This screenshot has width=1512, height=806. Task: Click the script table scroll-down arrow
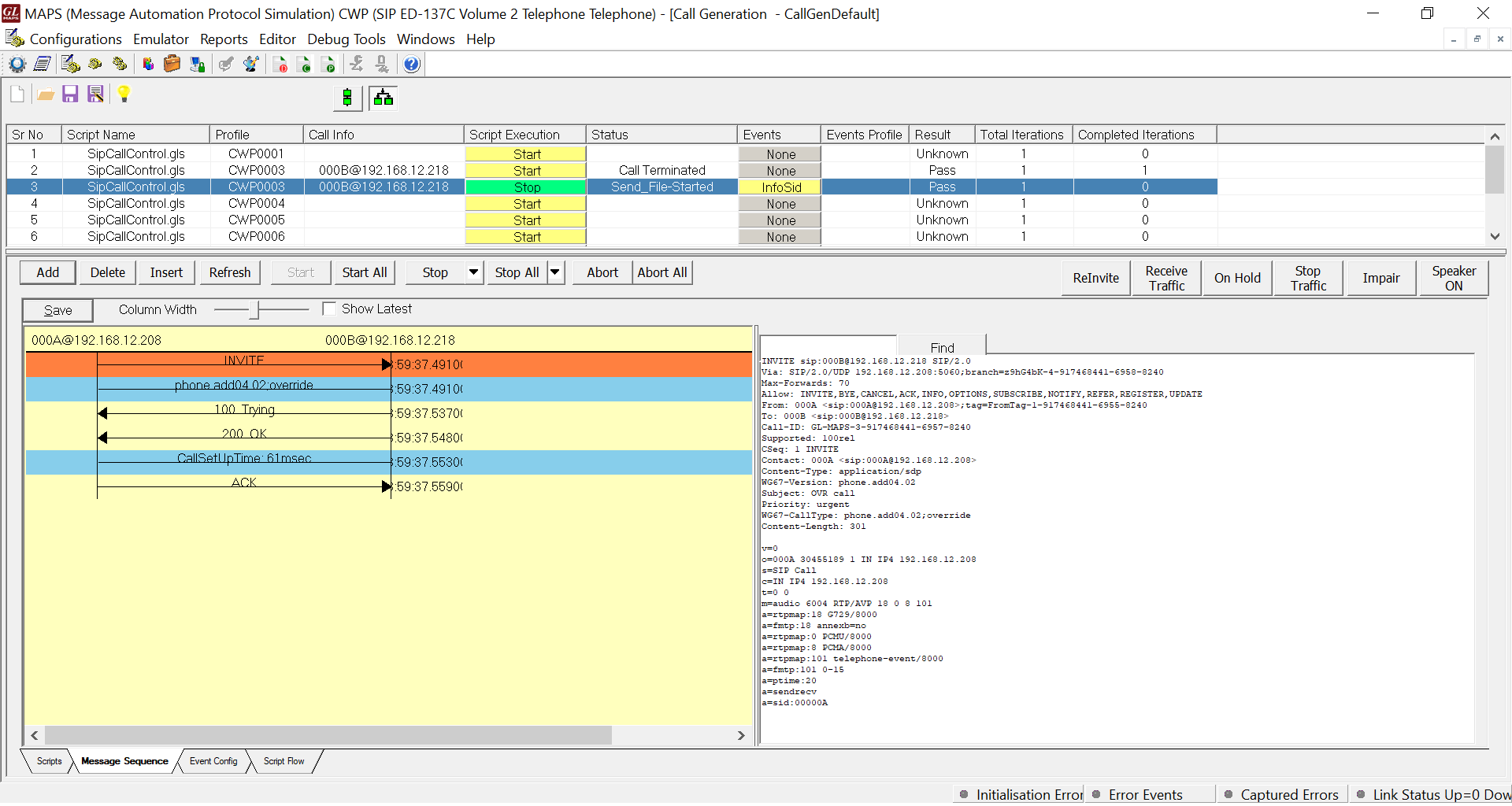click(x=1495, y=236)
